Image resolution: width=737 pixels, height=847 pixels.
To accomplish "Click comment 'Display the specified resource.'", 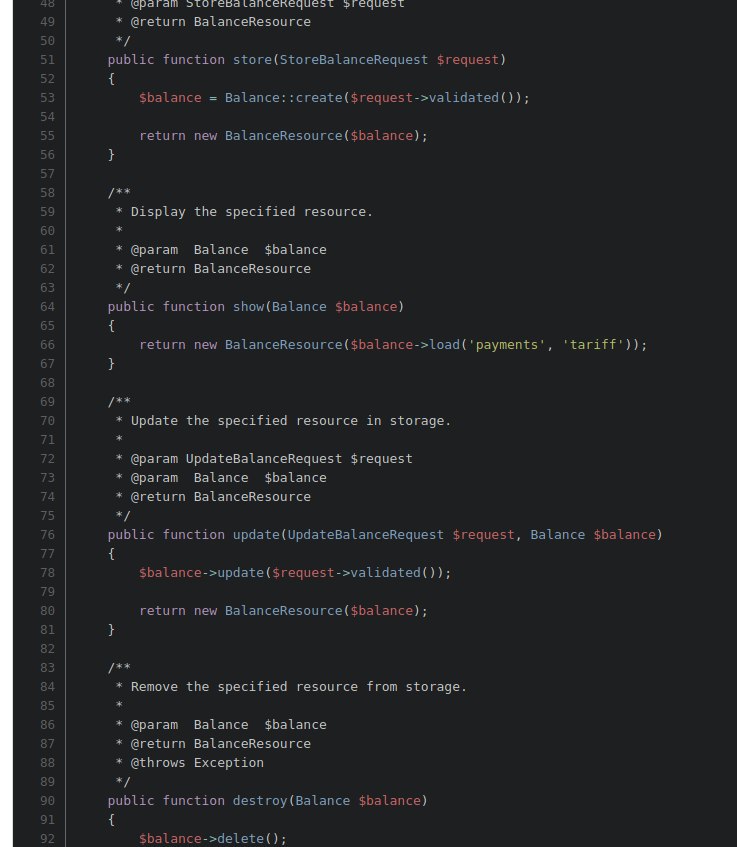I will [252, 212].
